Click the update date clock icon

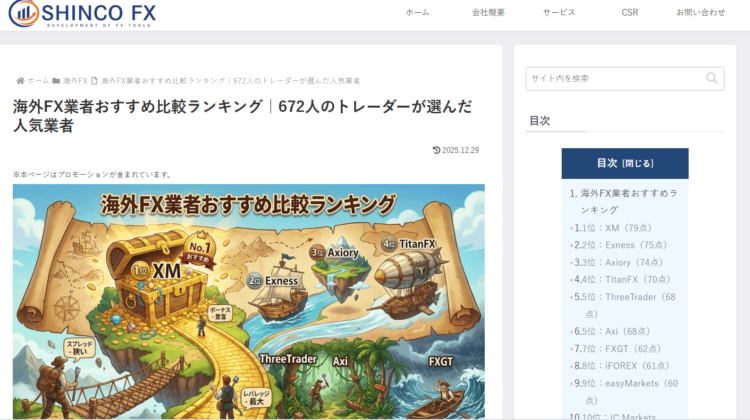point(436,150)
